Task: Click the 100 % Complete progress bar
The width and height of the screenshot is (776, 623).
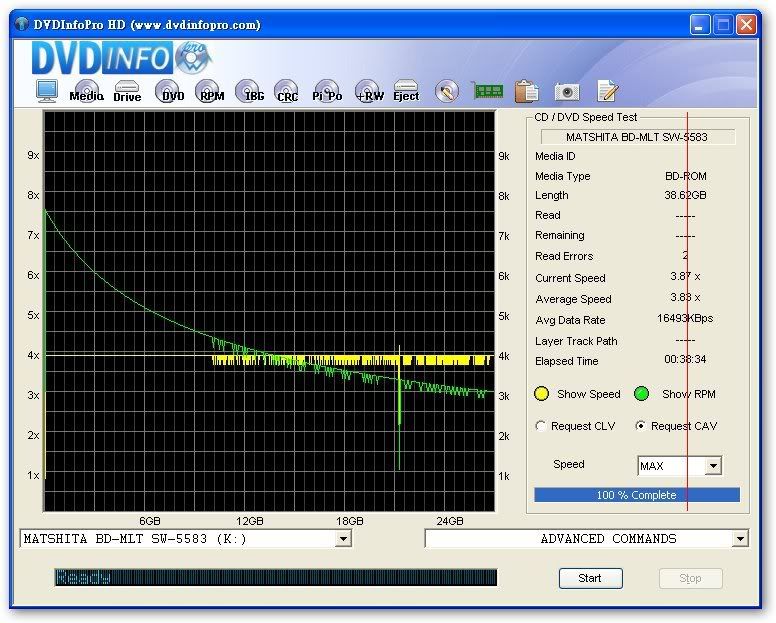Action: (637, 495)
